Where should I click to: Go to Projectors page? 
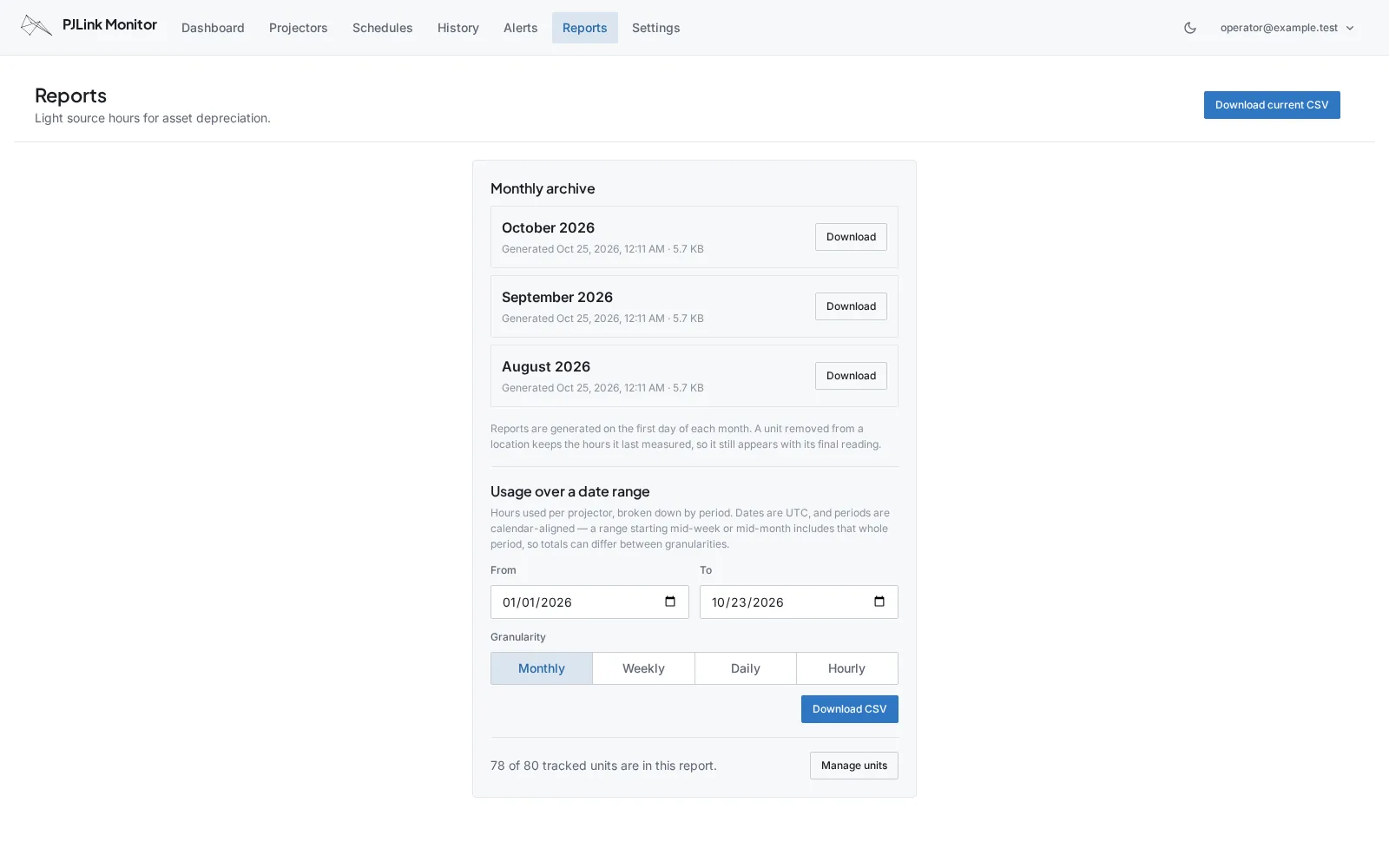[298, 28]
